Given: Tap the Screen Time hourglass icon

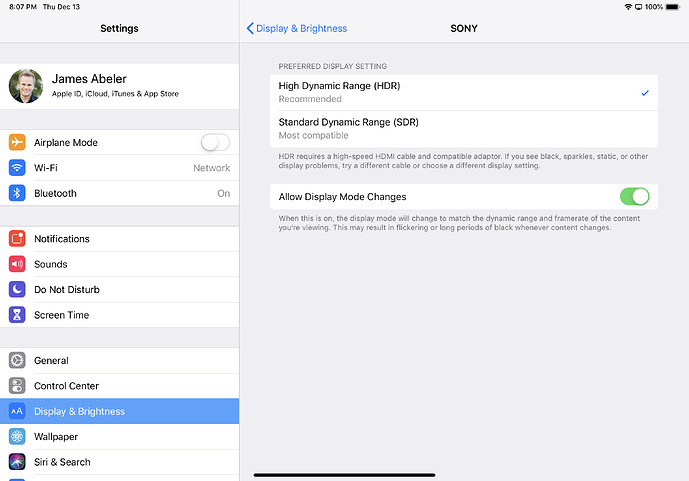Looking at the screenshot, I should (17, 315).
